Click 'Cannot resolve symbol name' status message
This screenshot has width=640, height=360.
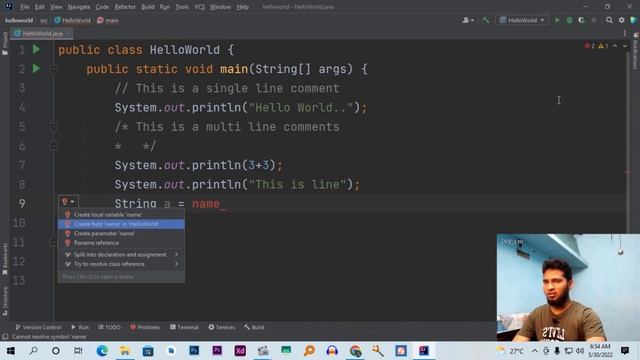tap(49, 337)
